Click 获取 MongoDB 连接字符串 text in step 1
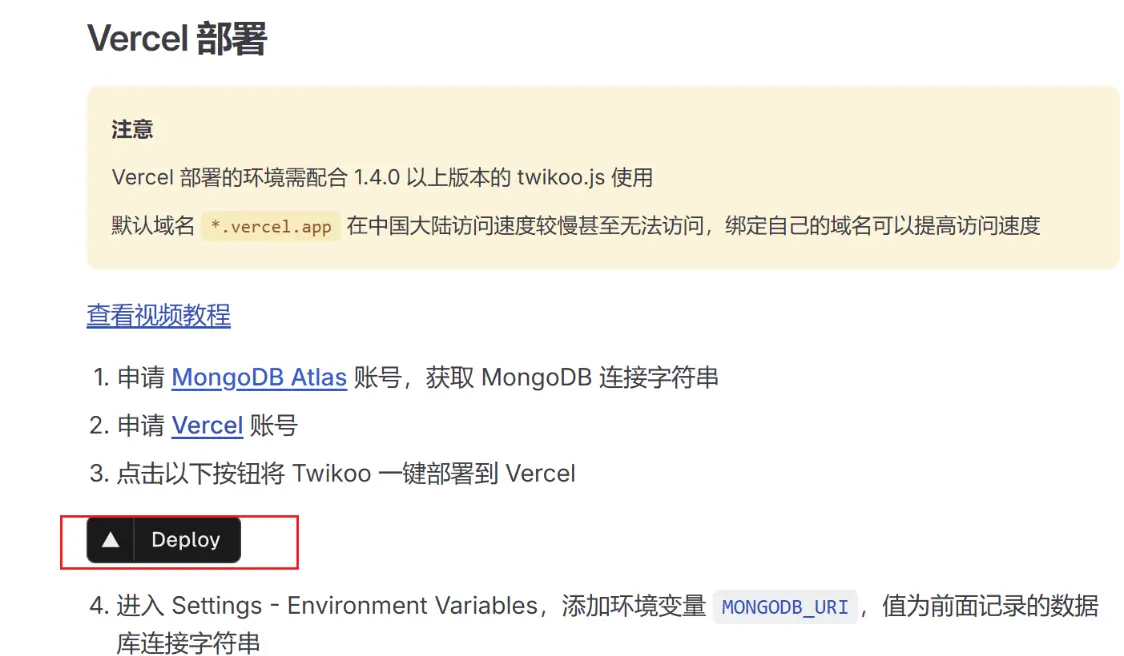Viewport: 1124px width, 656px height. coord(572,378)
